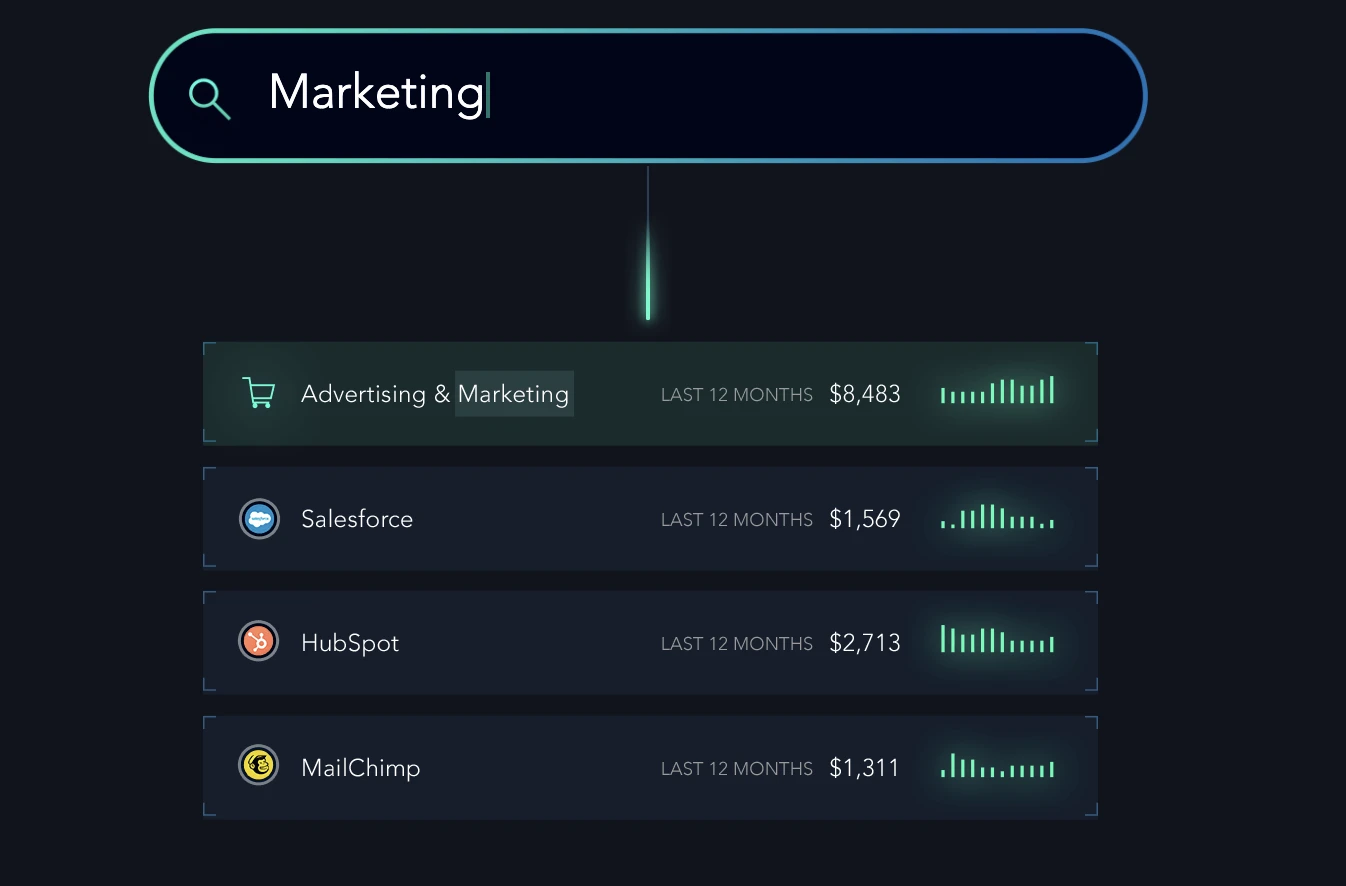Expand the Salesforce spending details

point(650,518)
